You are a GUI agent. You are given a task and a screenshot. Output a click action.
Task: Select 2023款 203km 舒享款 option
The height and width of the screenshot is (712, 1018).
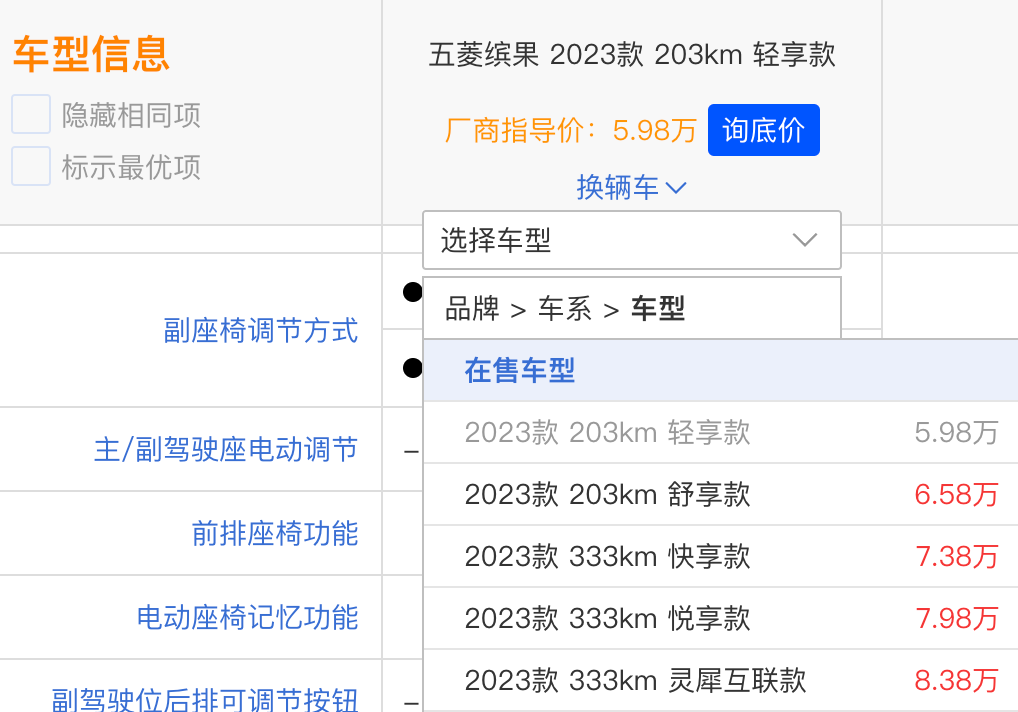click(x=721, y=495)
